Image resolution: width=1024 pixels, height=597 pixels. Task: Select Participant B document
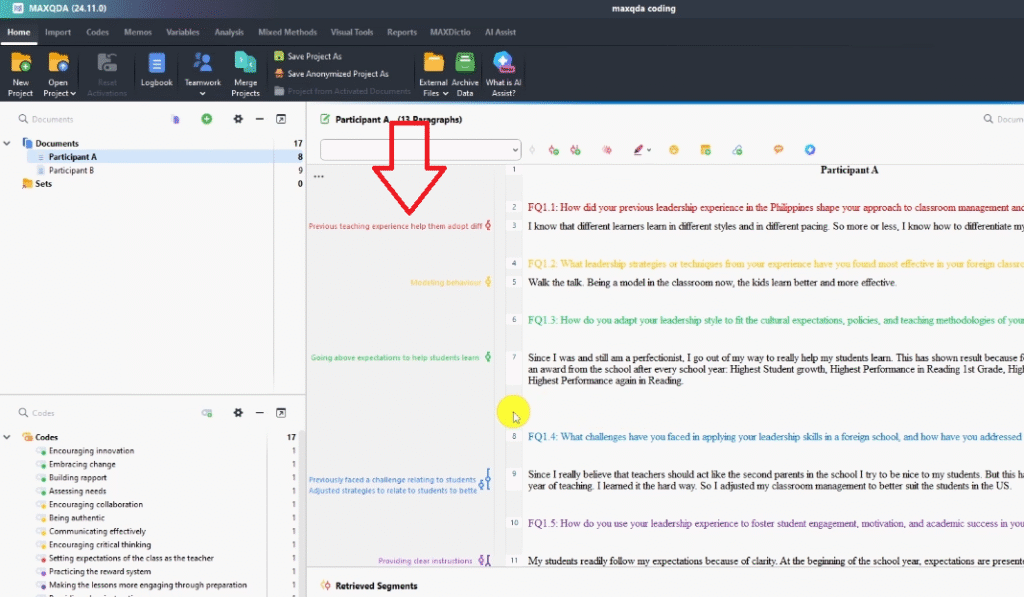click(71, 171)
